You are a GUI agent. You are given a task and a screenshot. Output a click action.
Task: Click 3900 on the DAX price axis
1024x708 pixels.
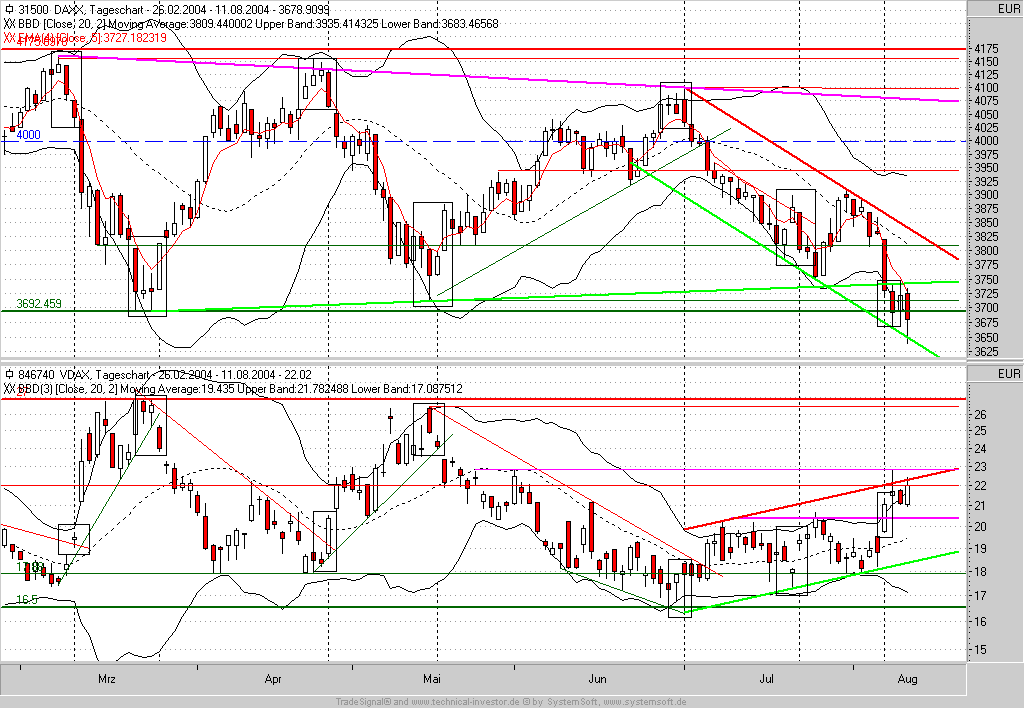[986, 195]
